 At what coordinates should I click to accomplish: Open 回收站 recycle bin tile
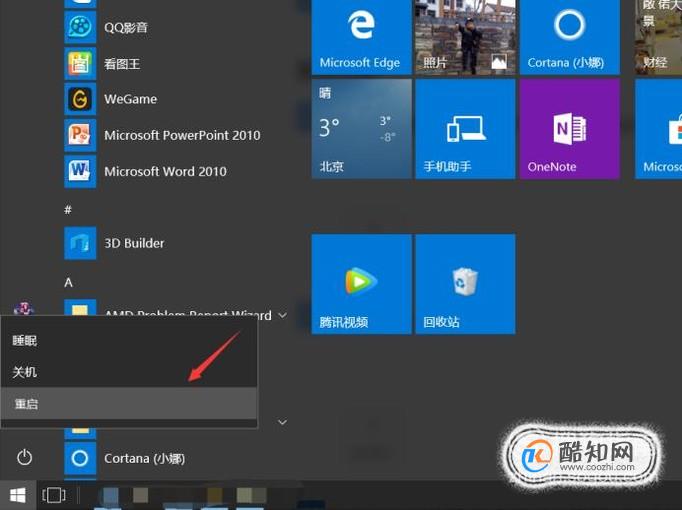[465, 284]
